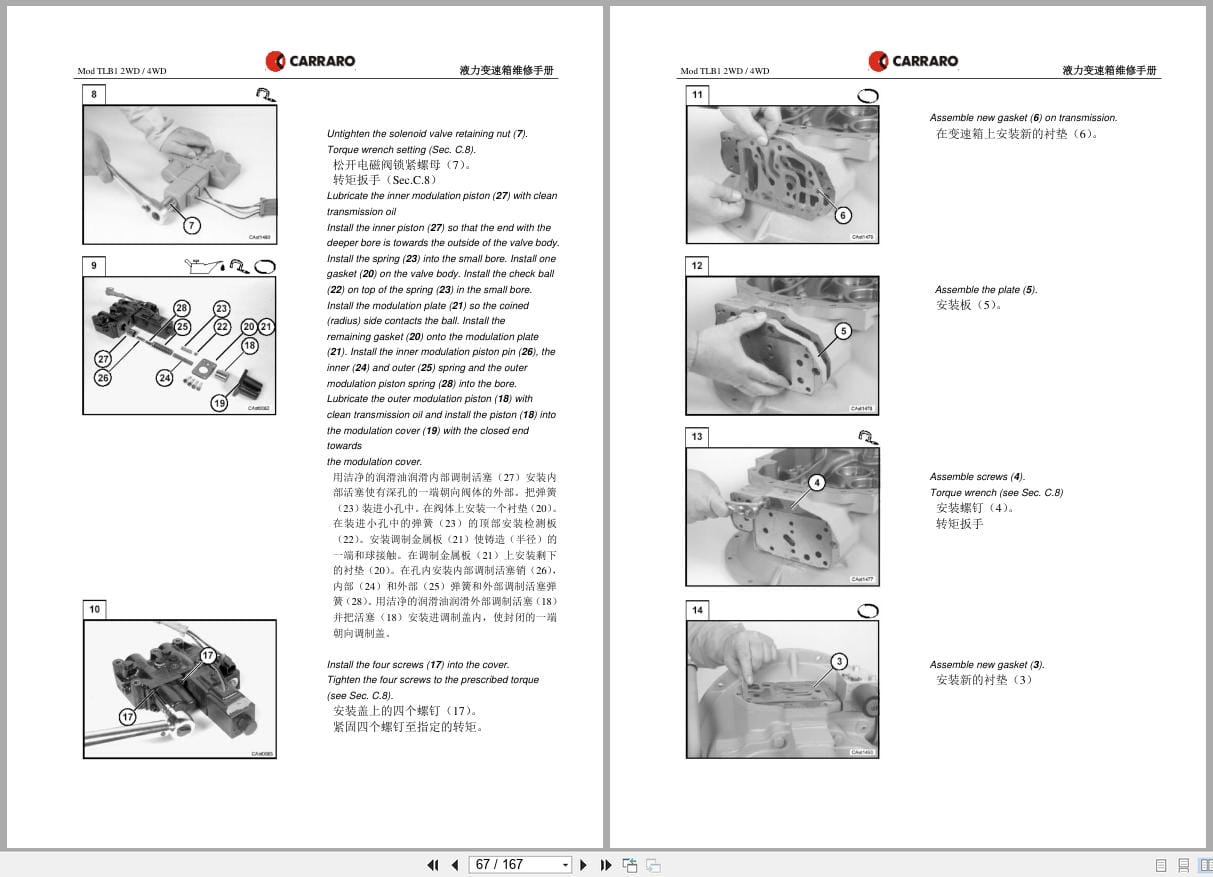The width and height of the screenshot is (1213, 877).
Task: Switch to single page view
Action: pos(1161,865)
